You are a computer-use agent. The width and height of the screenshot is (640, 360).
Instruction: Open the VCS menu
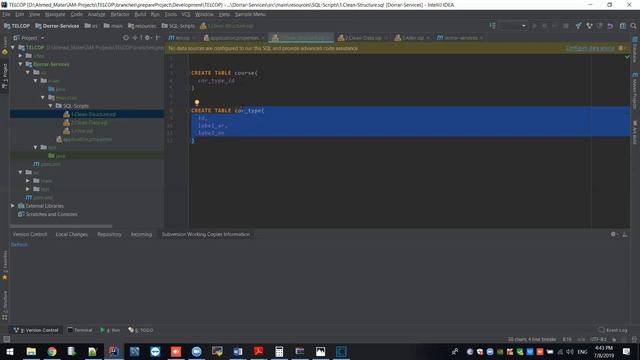[x=186, y=14]
